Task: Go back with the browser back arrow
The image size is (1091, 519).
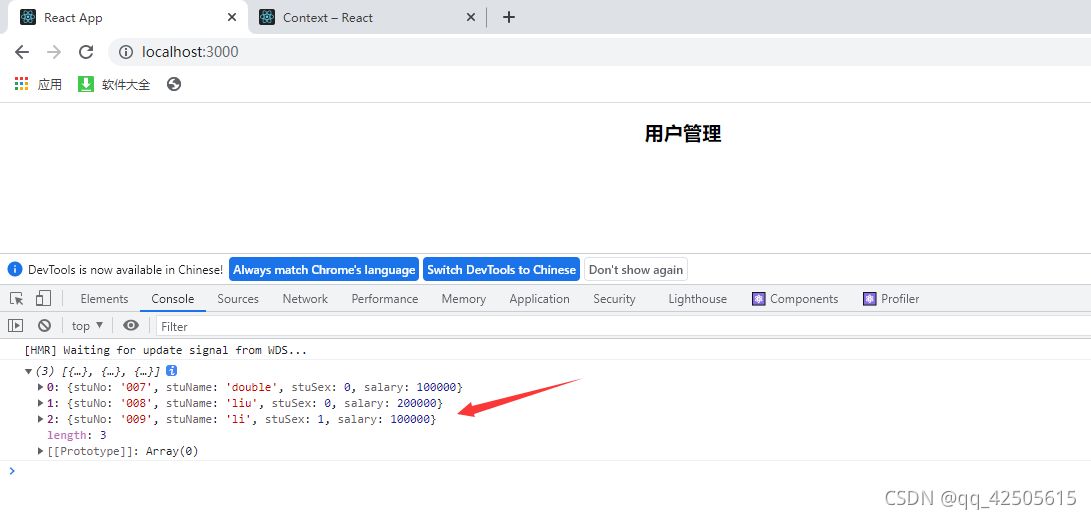Action: 22,52
